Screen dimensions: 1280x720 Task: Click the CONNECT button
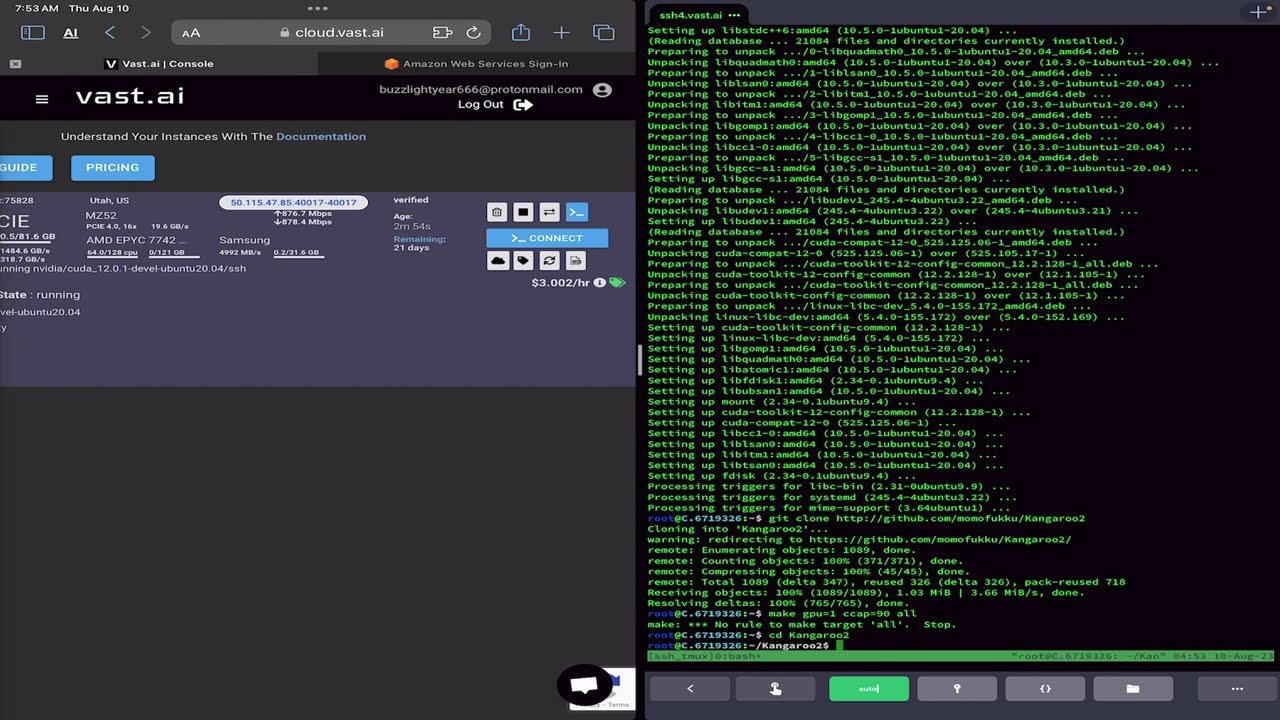(547, 238)
